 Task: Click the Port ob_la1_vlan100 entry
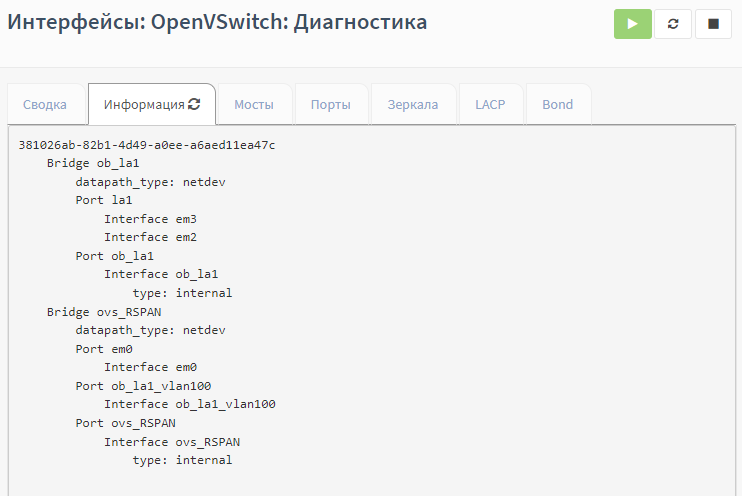[143, 386]
